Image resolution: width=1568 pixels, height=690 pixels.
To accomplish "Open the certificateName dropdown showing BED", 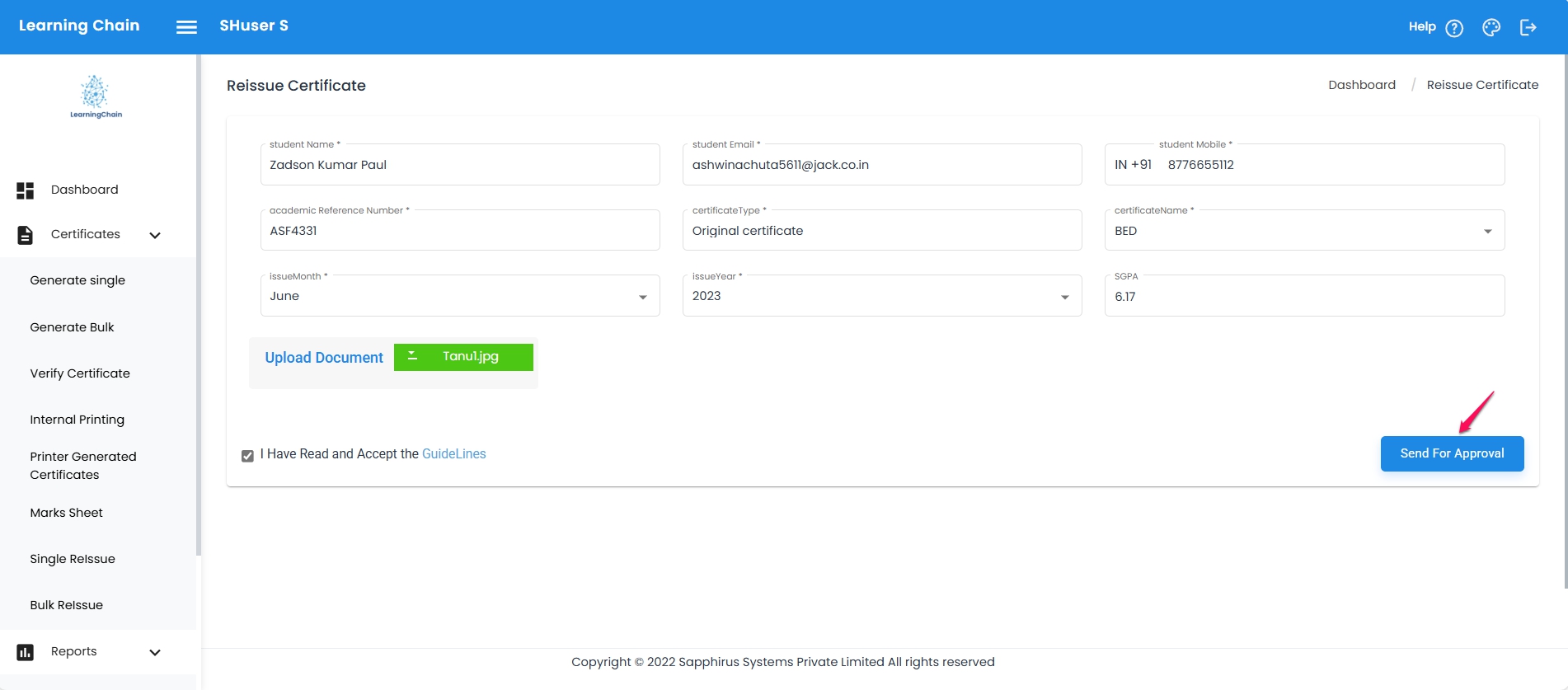I will click(x=1303, y=231).
